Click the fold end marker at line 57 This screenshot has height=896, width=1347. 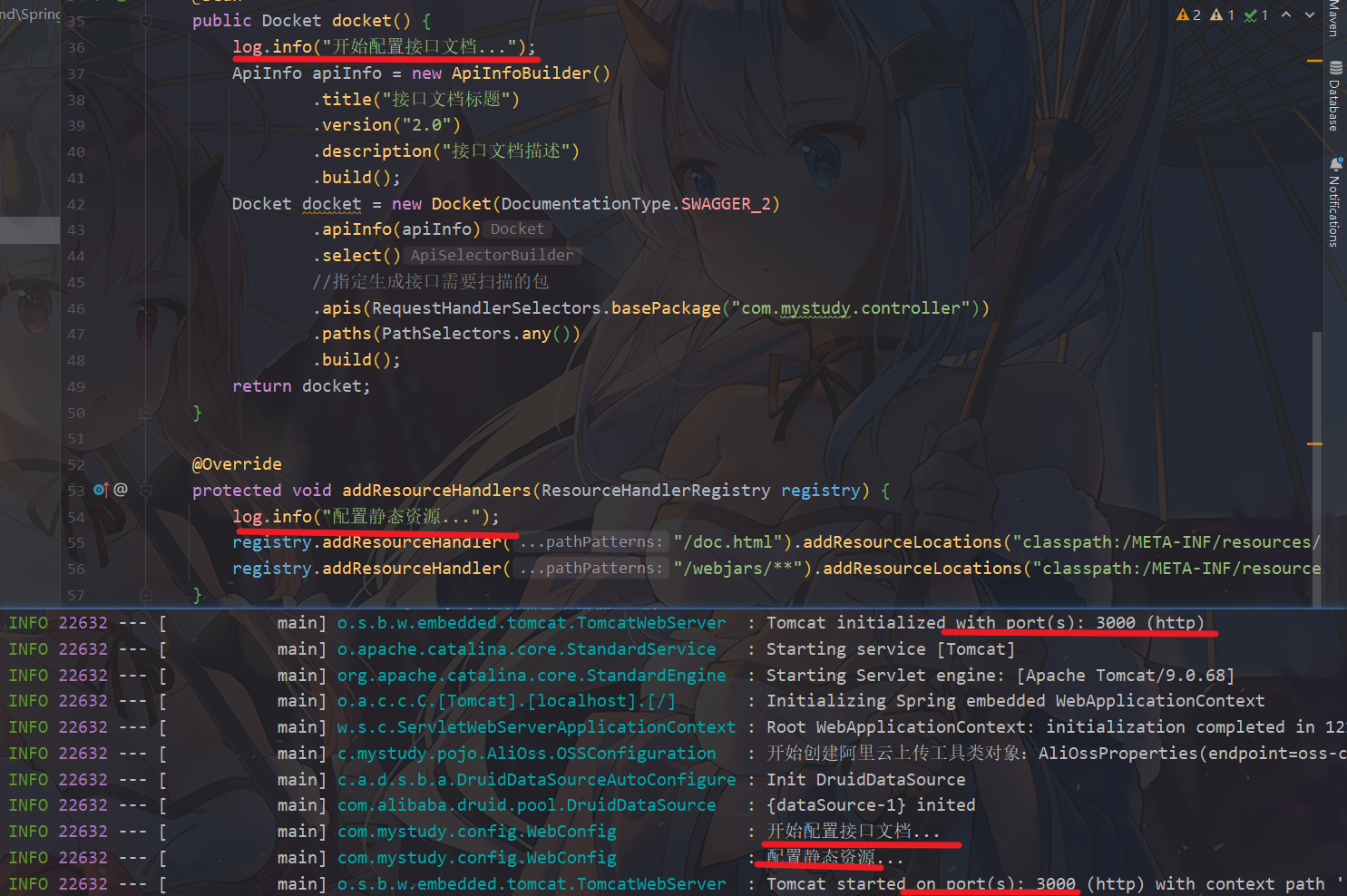(x=145, y=595)
